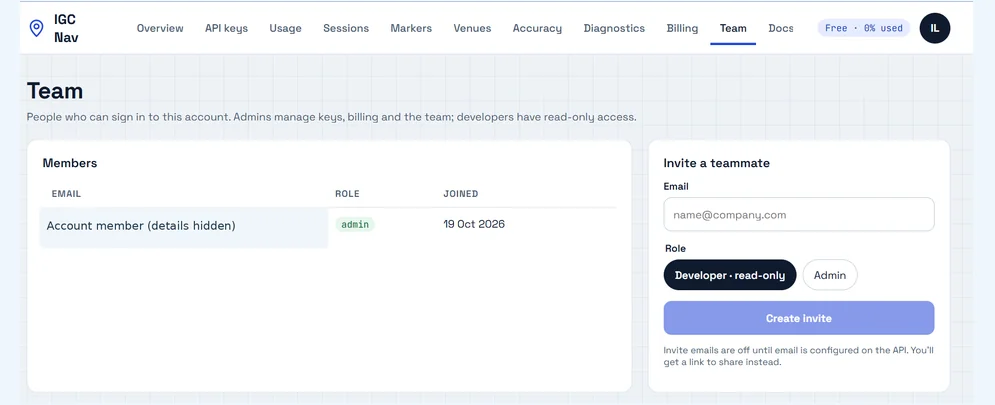Open the Accuracy tab
Viewport: 995px width, 405px height.
coord(537,28)
